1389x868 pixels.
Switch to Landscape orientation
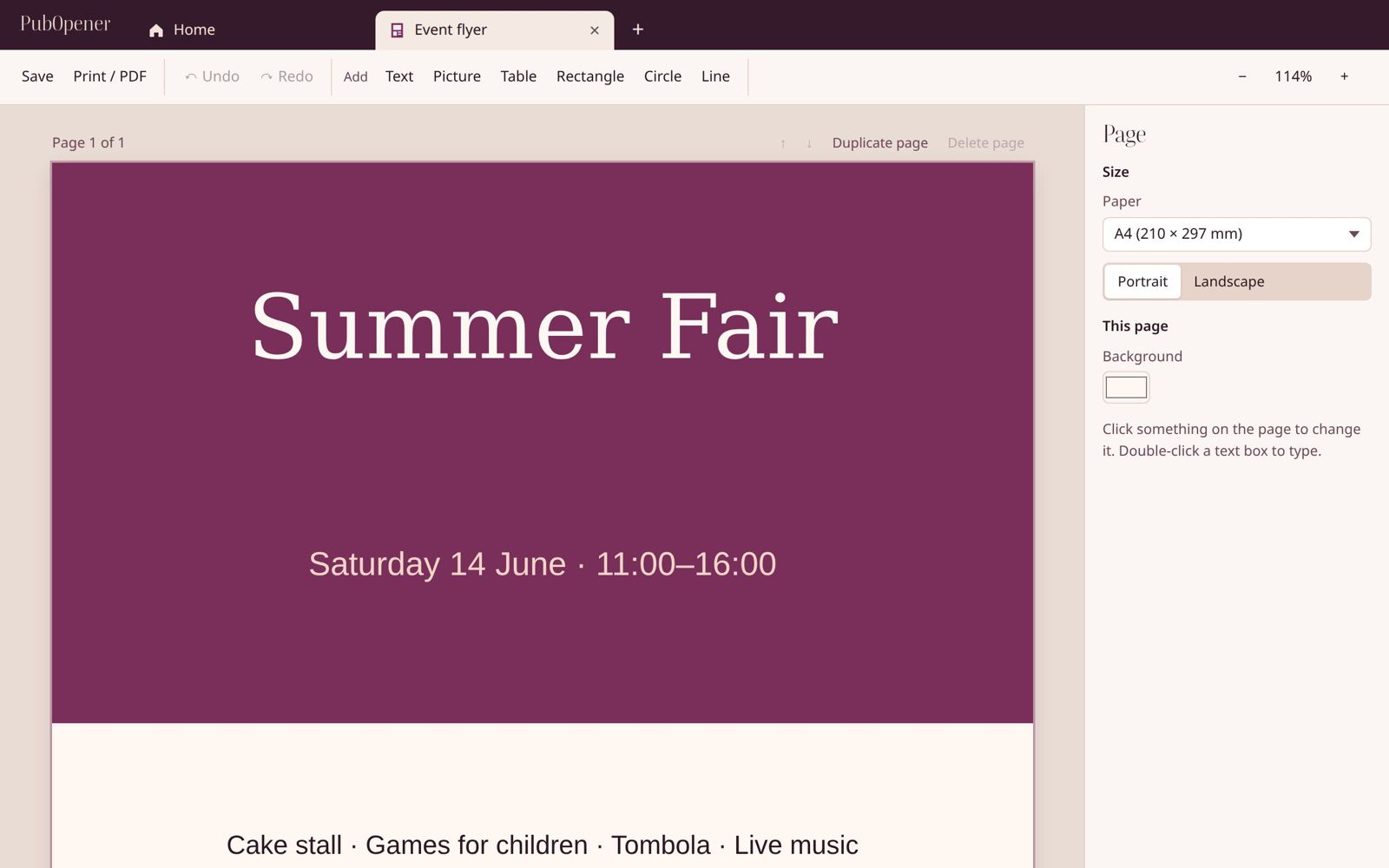[x=1228, y=281]
